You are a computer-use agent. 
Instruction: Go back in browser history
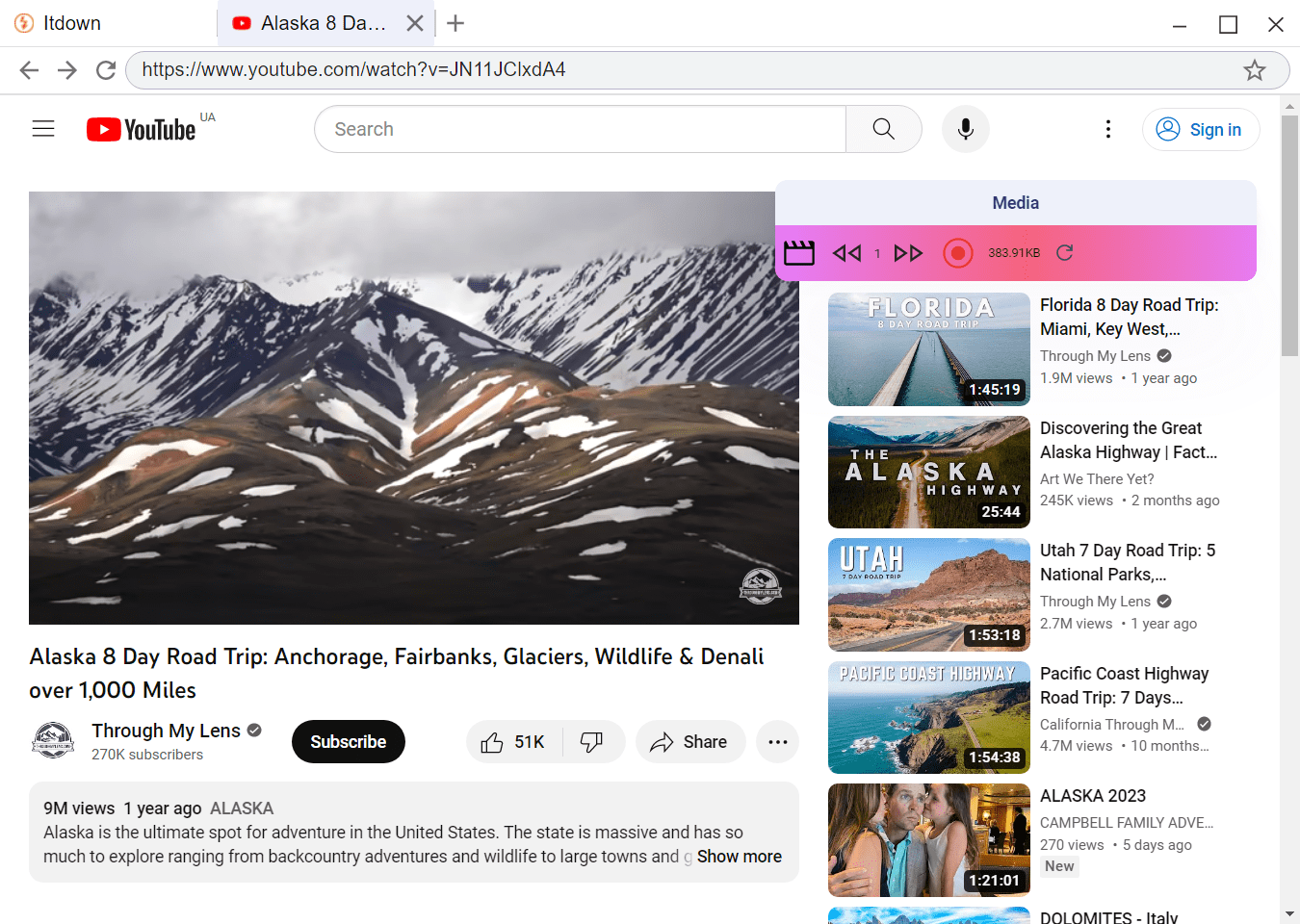[x=29, y=70]
